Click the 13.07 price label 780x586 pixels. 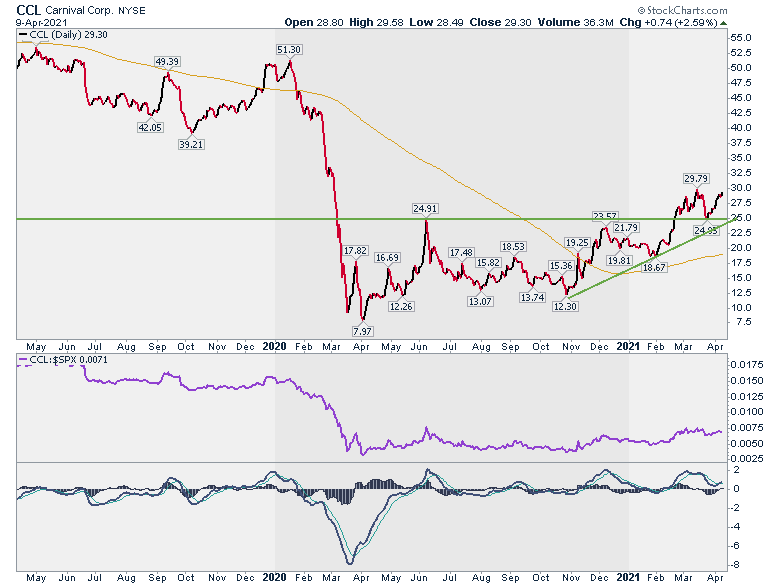[x=481, y=301]
